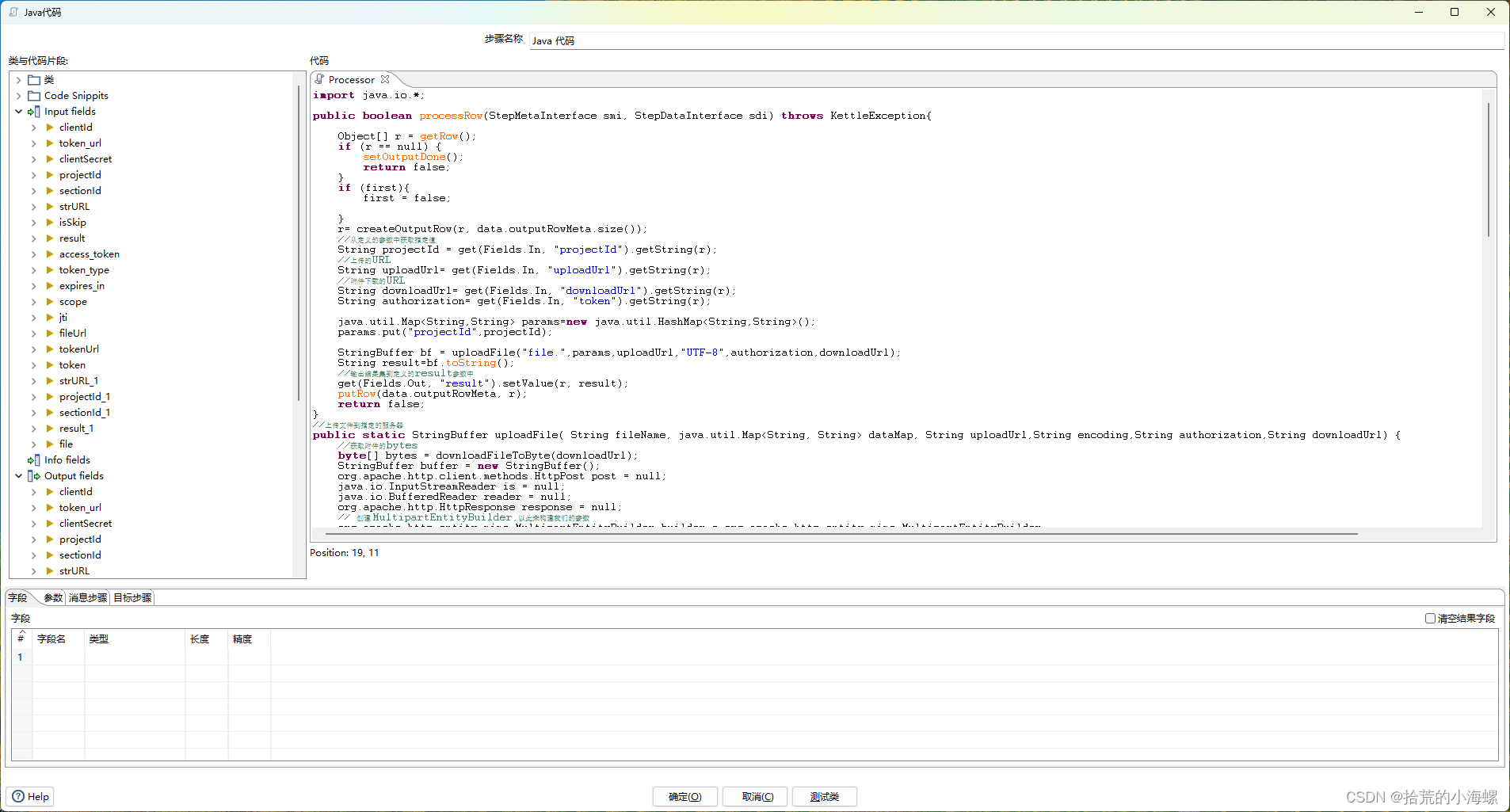Enable the 清空结果字段 checkbox
Screen dimensions: 1510x812
pos(1430,618)
